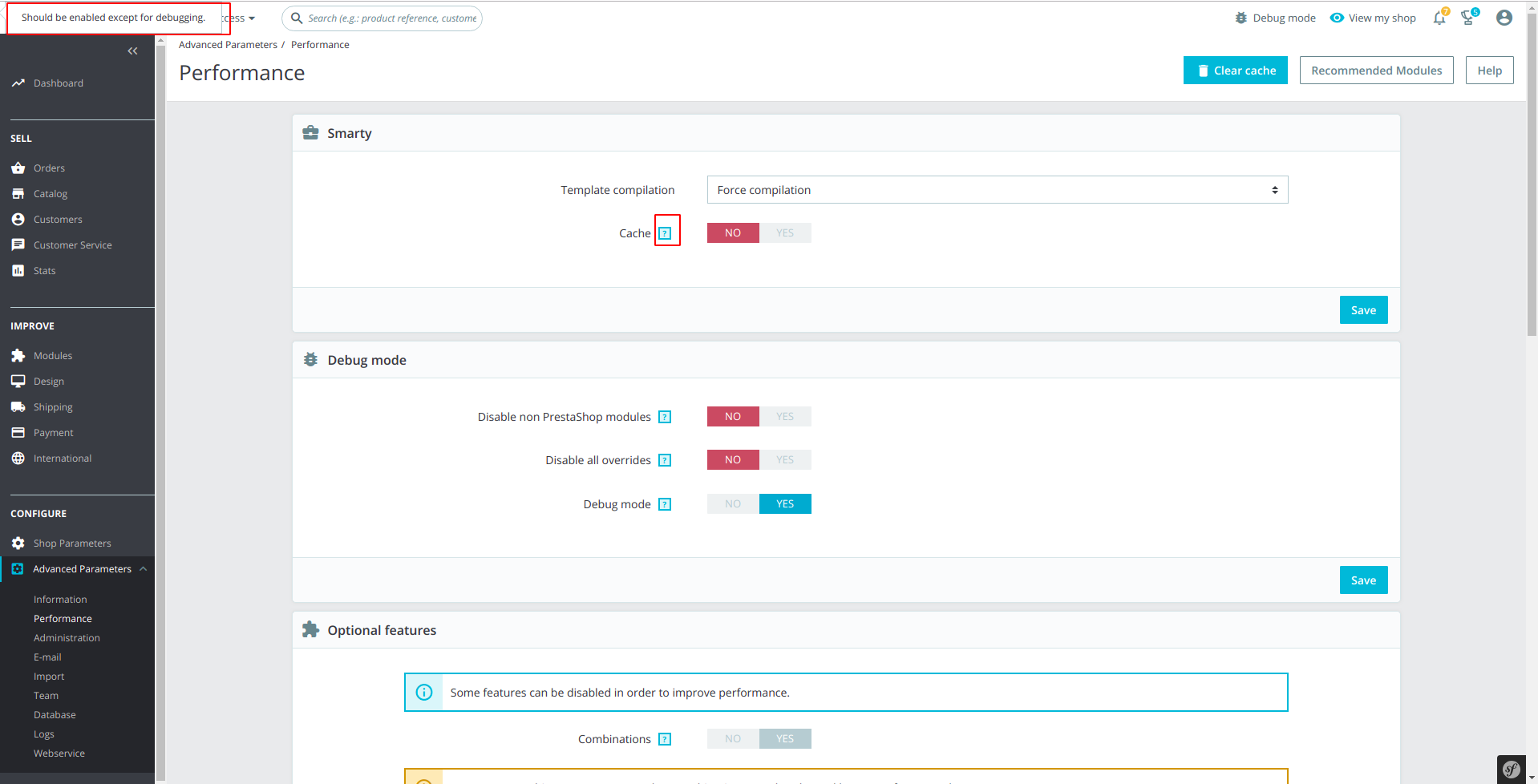Click the Customers person icon
1538x784 pixels.
point(18,220)
